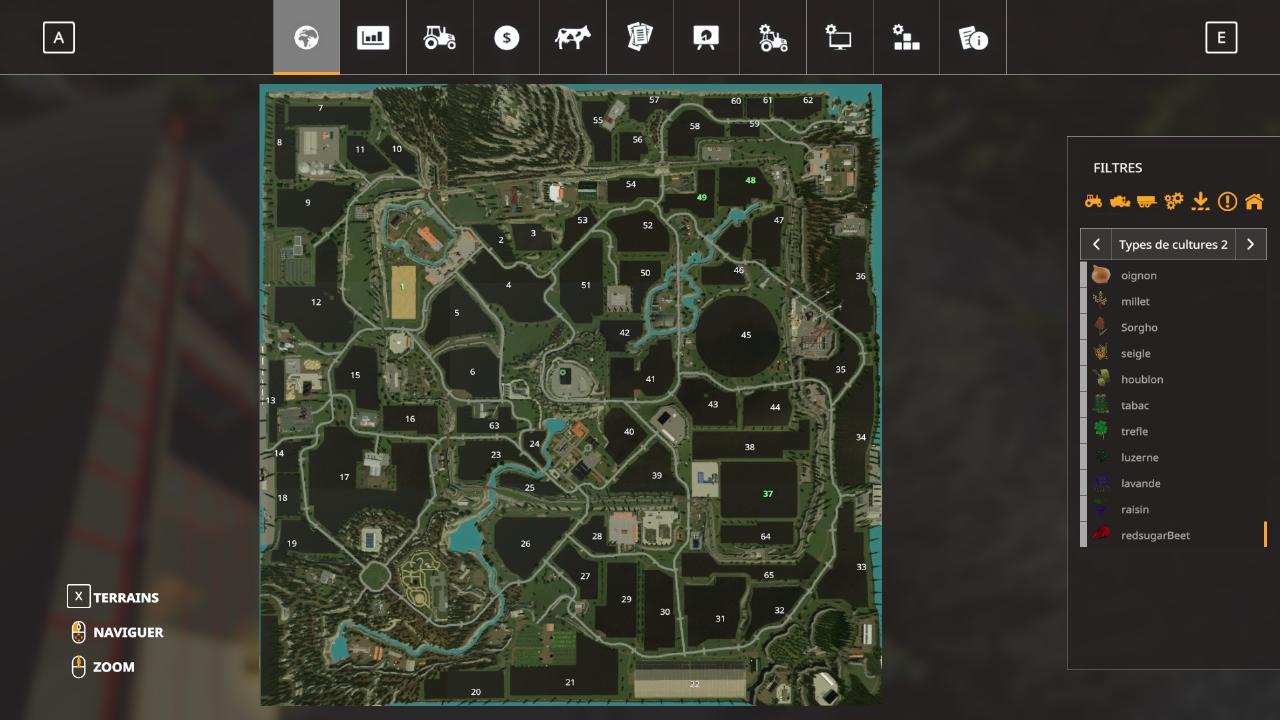Toggle the trefle crop filter
The height and width of the screenshot is (720, 1280).
click(1173, 431)
